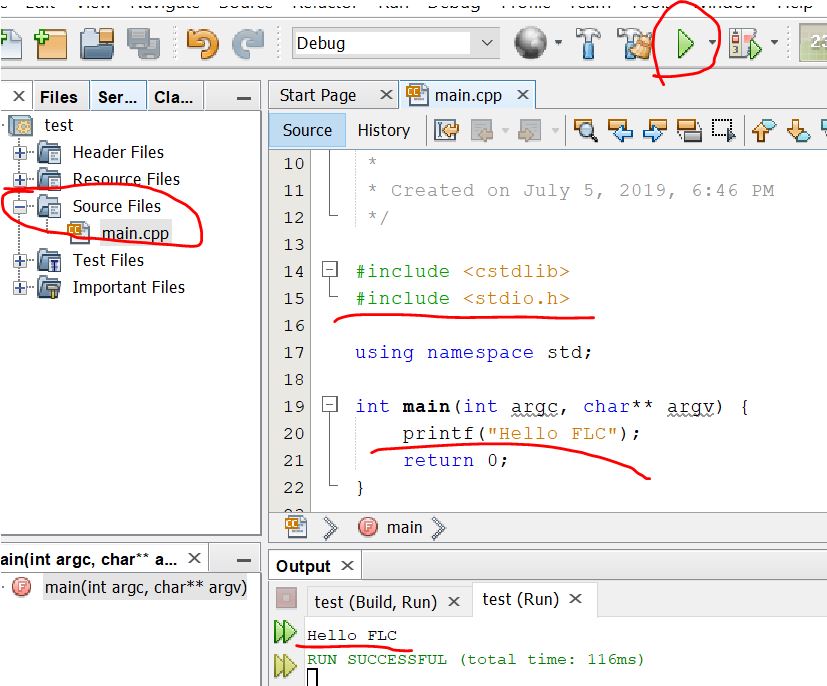Click the file icon in editor breadcrumb bar
The width and height of the screenshot is (827, 686).
296,527
